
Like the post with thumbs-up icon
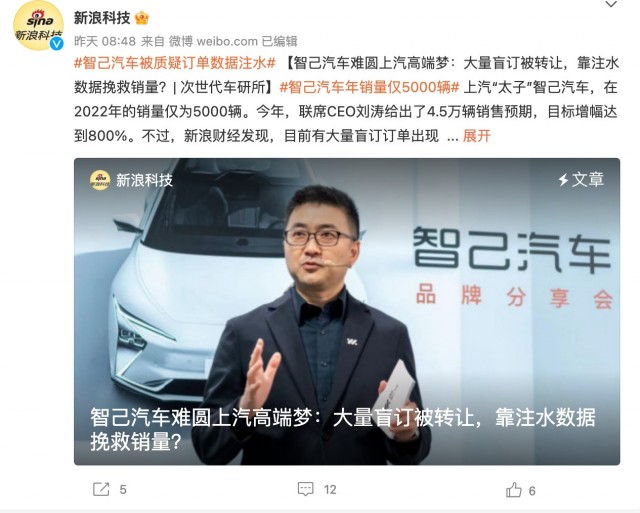[x=514, y=489]
